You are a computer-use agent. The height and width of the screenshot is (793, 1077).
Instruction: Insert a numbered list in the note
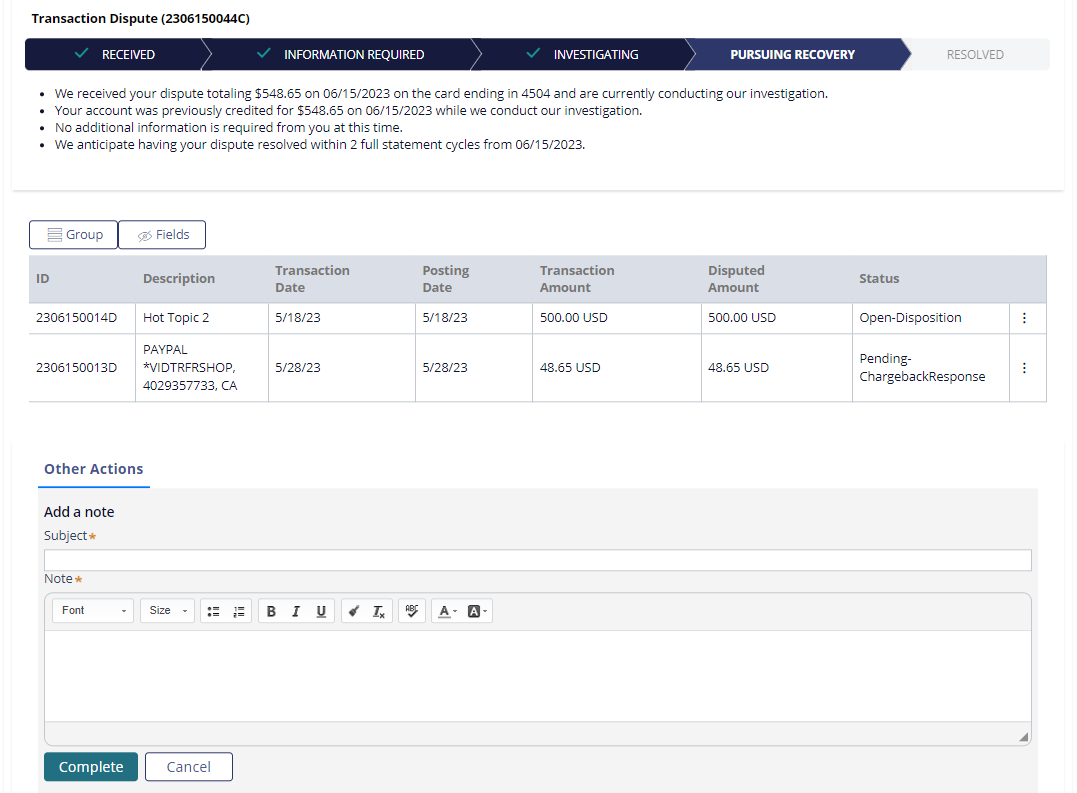click(238, 611)
